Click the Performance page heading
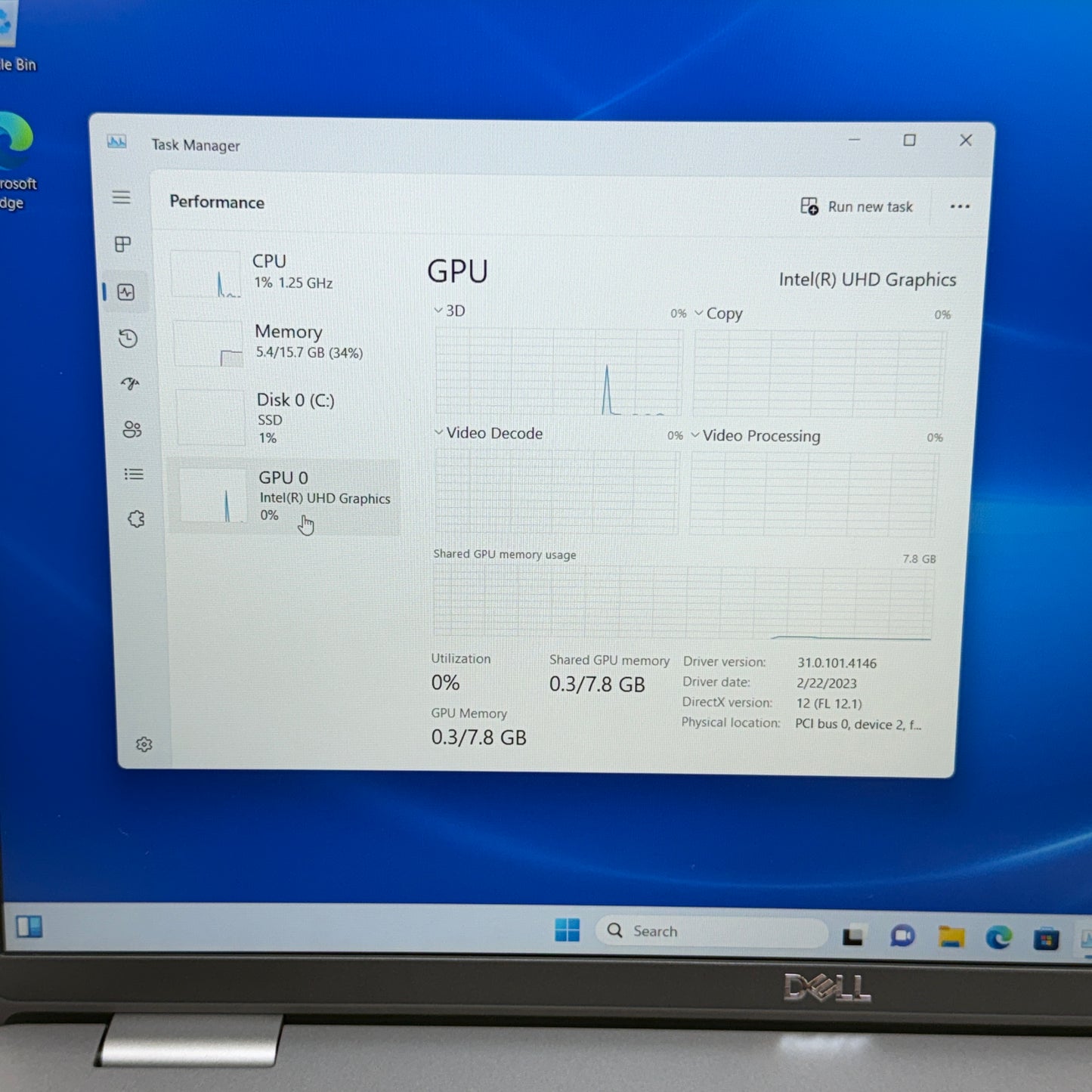This screenshot has width=1092, height=1092. coord(217,202)
